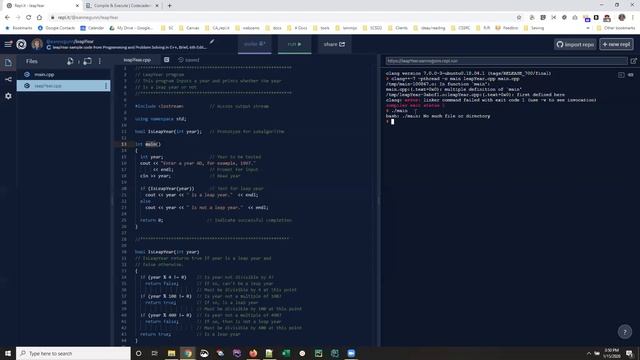Screen dimensions: 640x360
Task: Edit the repl name with pencil icon
Action: point(212,41)
